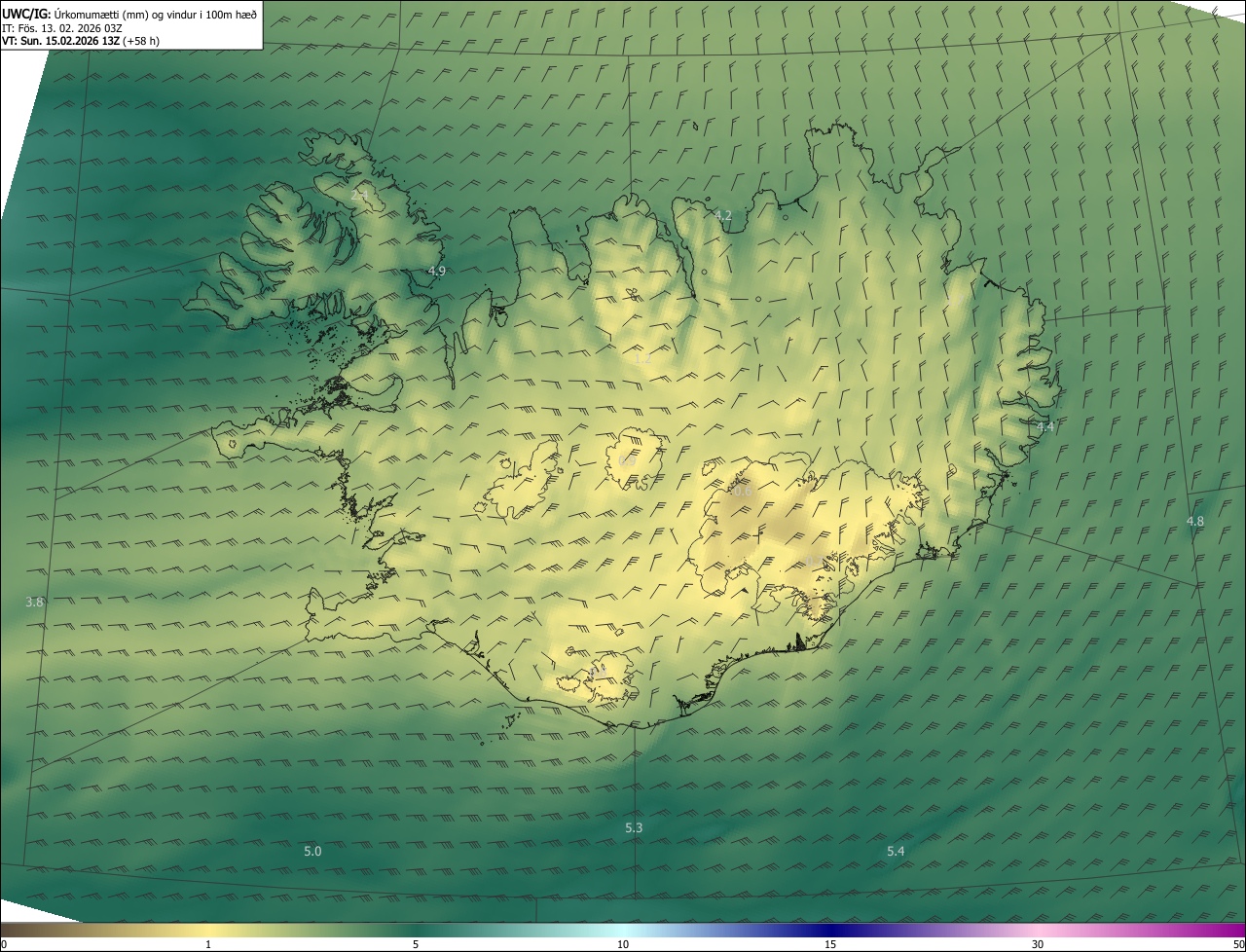The width and height of the screenshot is (1246, 952).
Task: Click the color scale tick labeled 15
Action: [x=830, y=944]
